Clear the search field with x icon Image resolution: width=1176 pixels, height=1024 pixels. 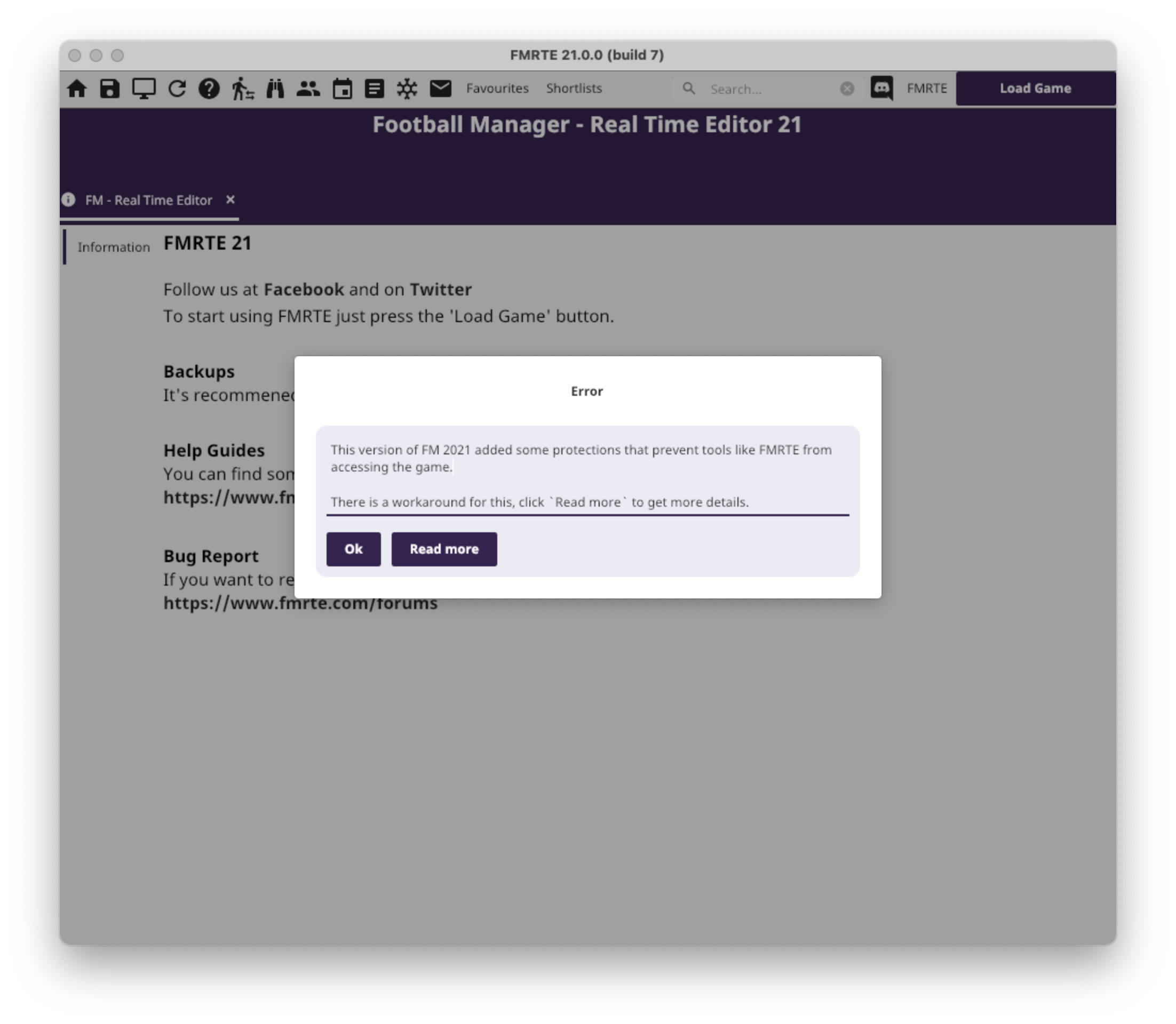pos(847,89)
